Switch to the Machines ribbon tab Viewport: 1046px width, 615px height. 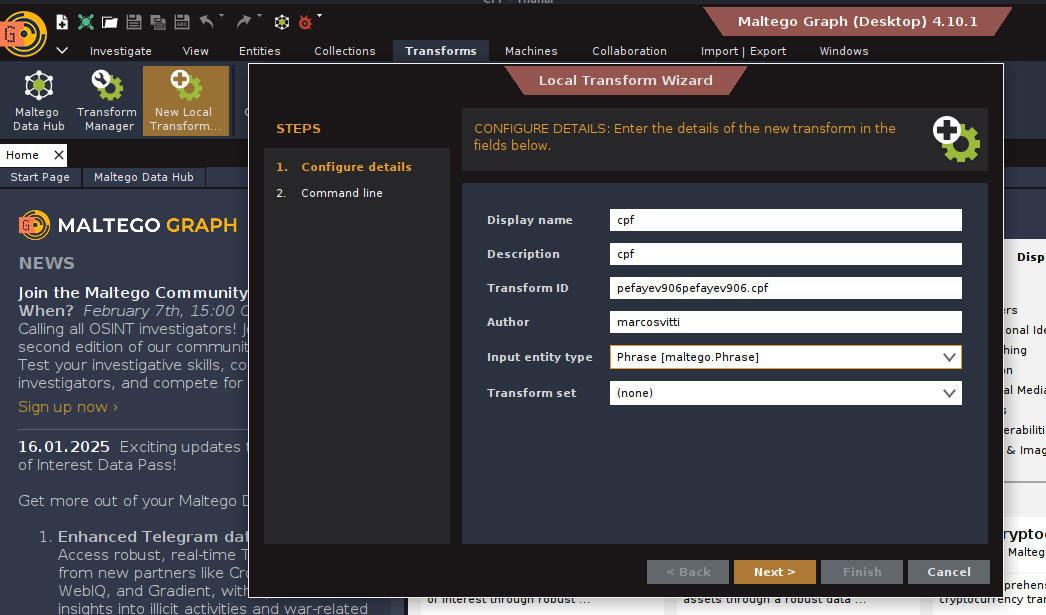(531, 51)
